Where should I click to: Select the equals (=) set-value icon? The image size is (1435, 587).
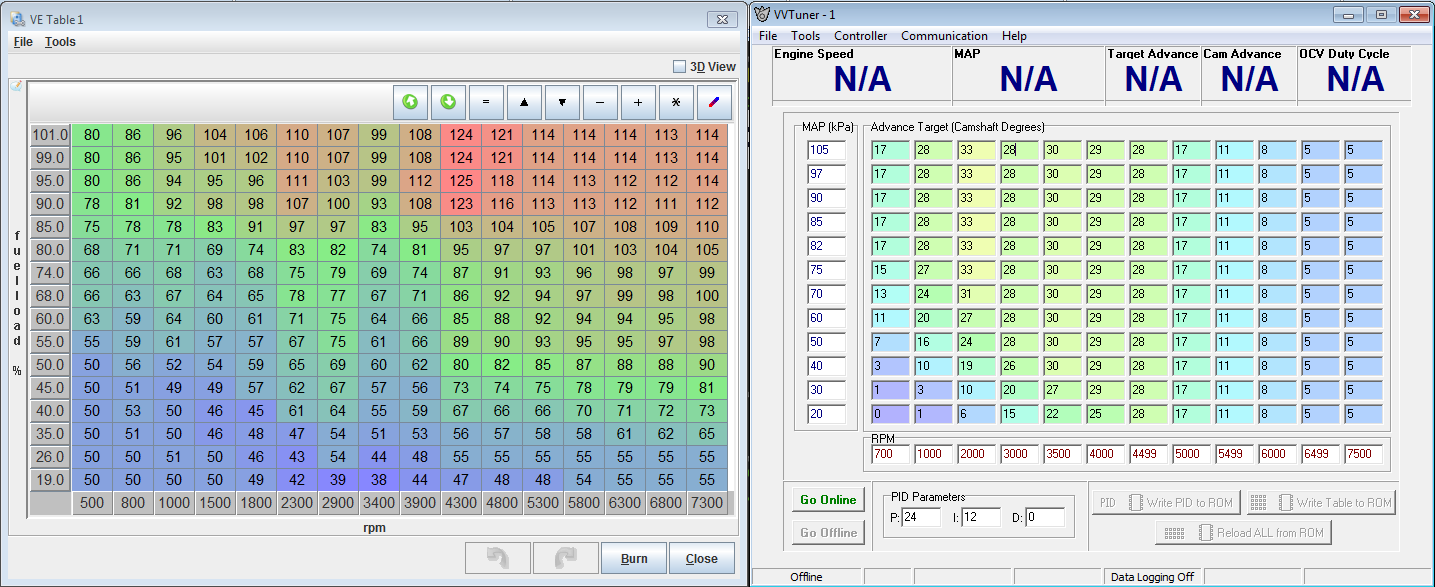pos(486,101)
